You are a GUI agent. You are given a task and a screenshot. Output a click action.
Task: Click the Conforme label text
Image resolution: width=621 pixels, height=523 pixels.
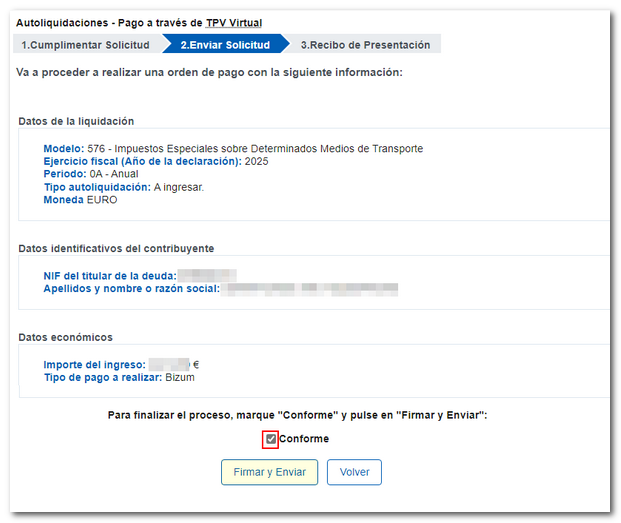304,439
